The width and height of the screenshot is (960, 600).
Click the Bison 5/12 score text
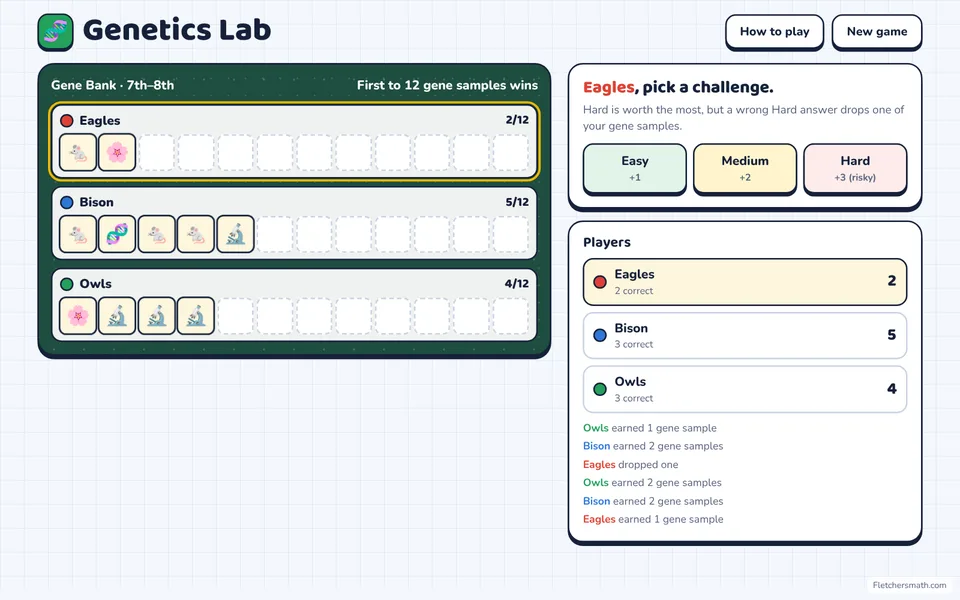517,201
